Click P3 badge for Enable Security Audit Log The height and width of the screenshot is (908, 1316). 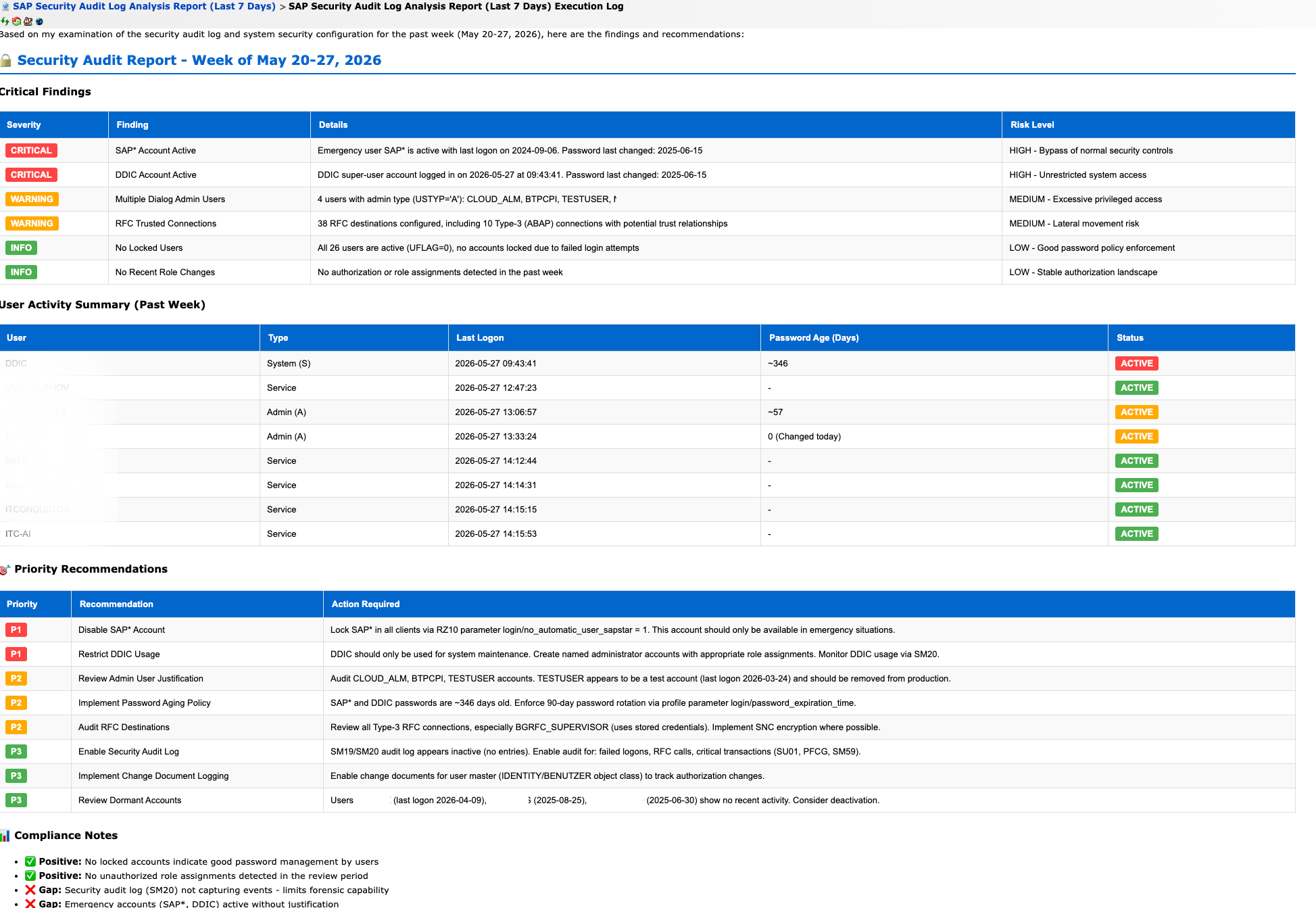point(16,752)
